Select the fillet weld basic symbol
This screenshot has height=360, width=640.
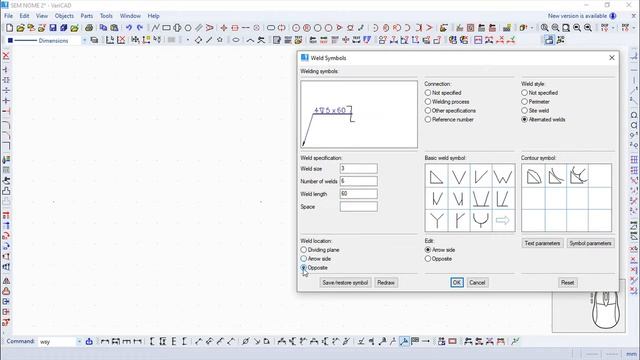click(436, 177)
